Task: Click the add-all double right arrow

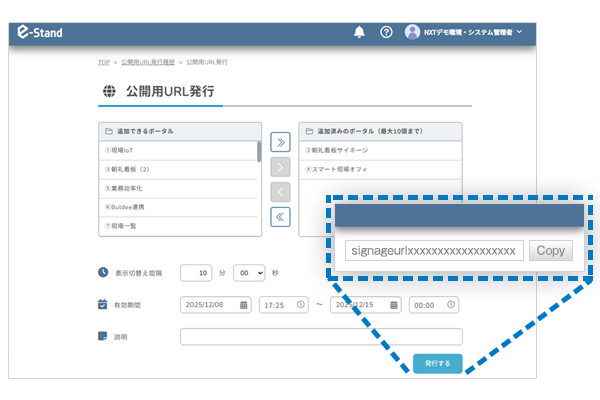Action: [281, 141]
